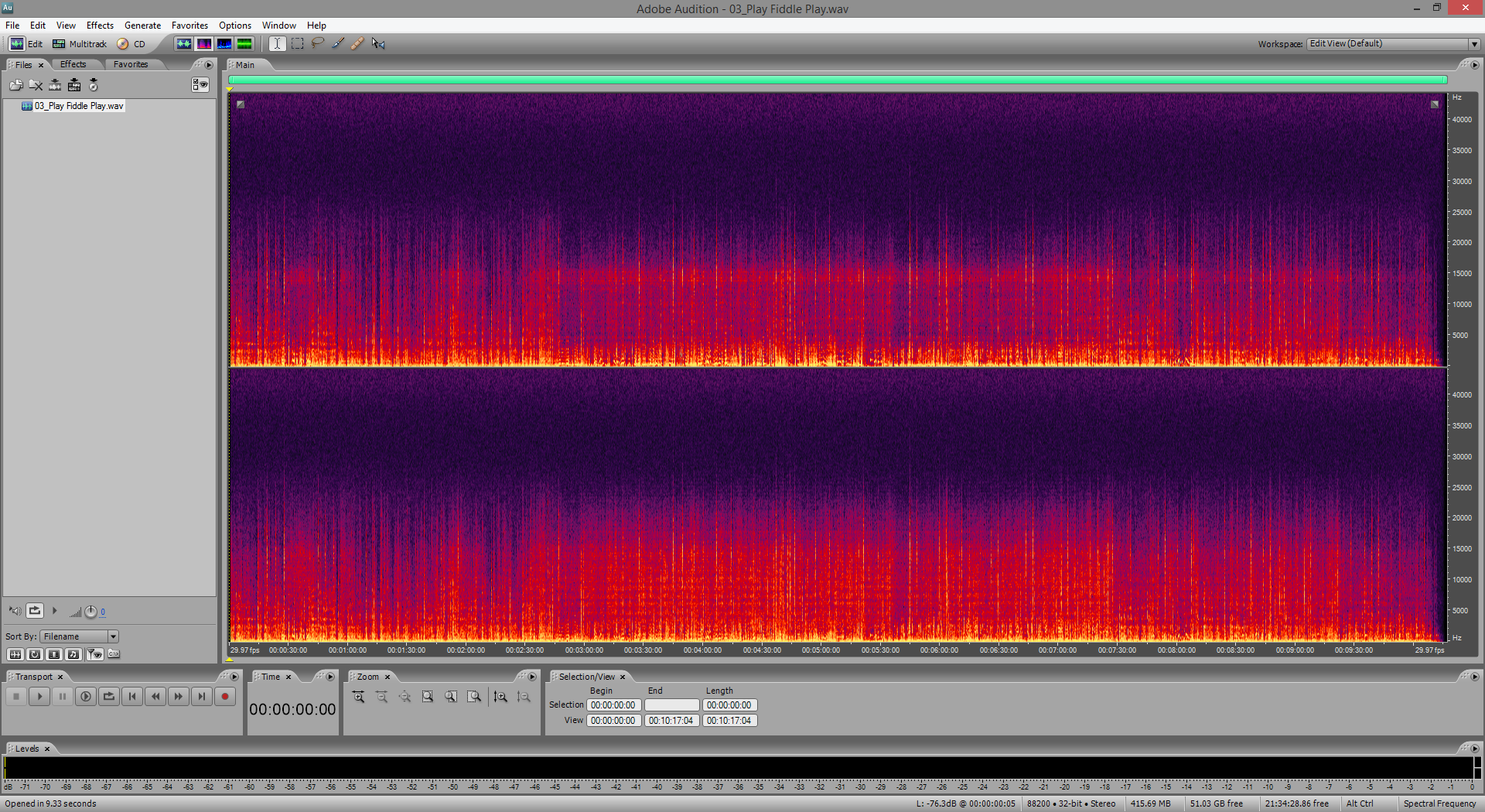Toggle show loop files filter button
Viewport: 1485px width, 812px height.
tap(35, 654)
